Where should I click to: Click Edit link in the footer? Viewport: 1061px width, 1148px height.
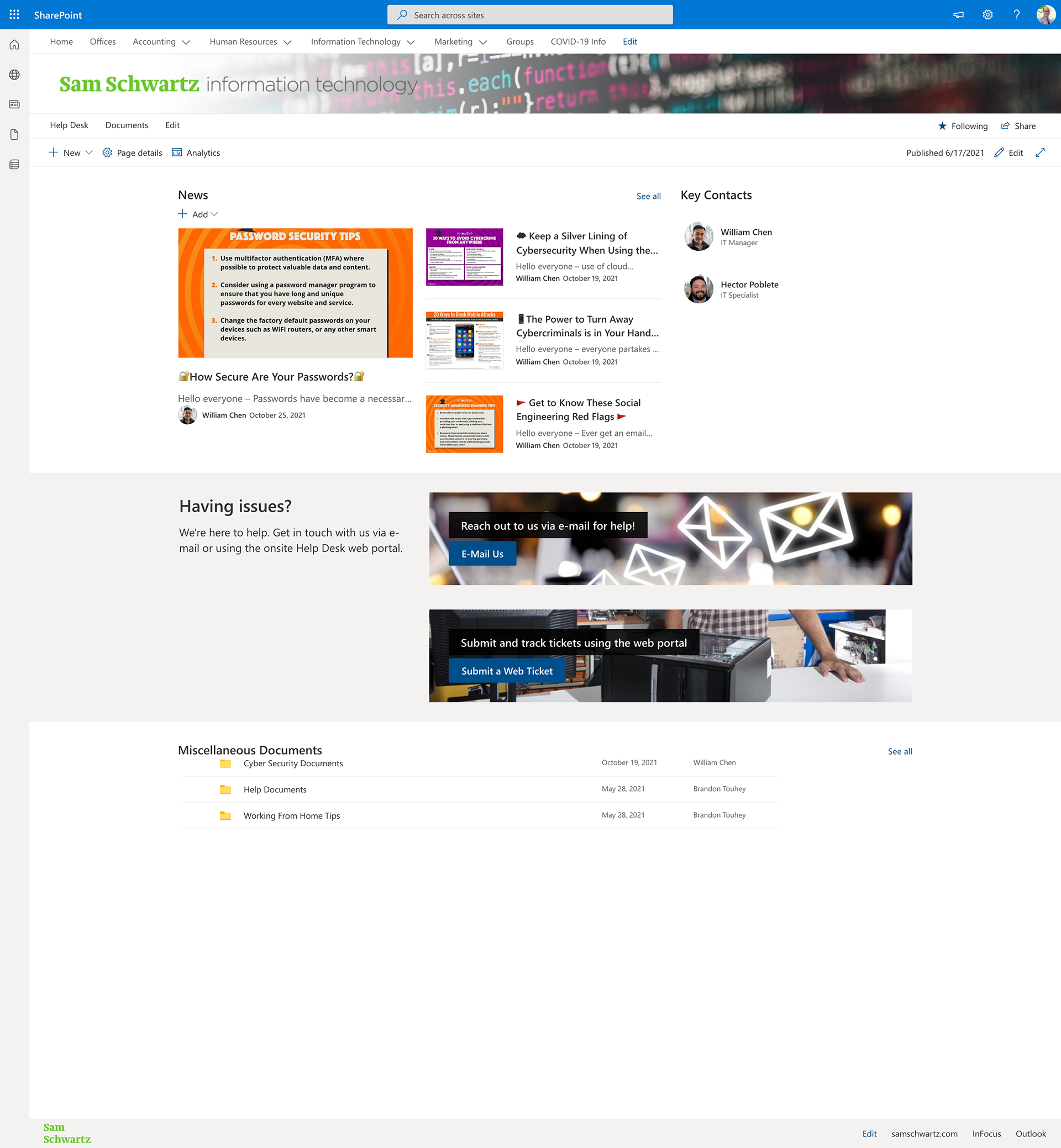(x=869, y=1134)
